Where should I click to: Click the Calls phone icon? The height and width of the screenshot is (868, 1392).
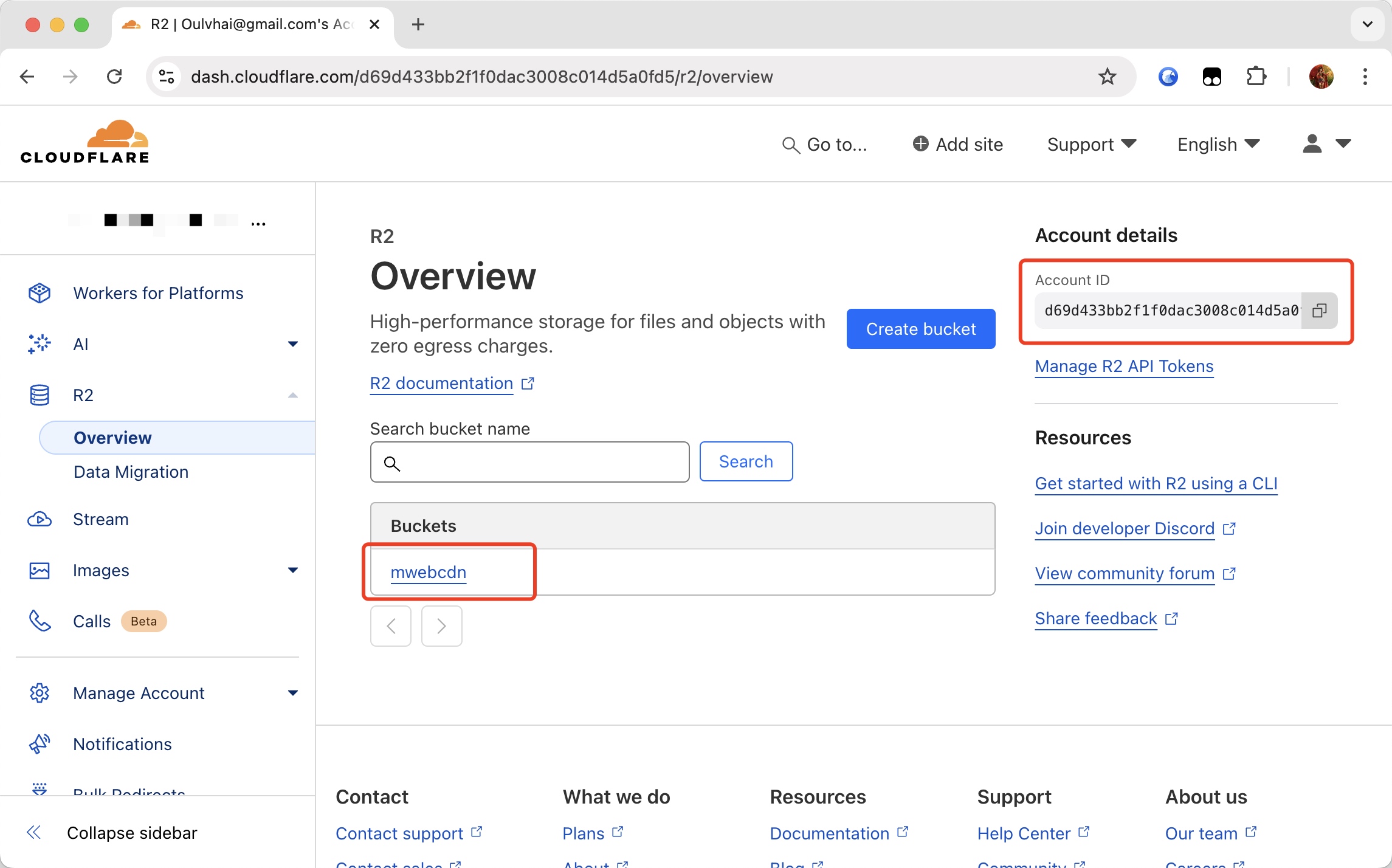[40, 621]
